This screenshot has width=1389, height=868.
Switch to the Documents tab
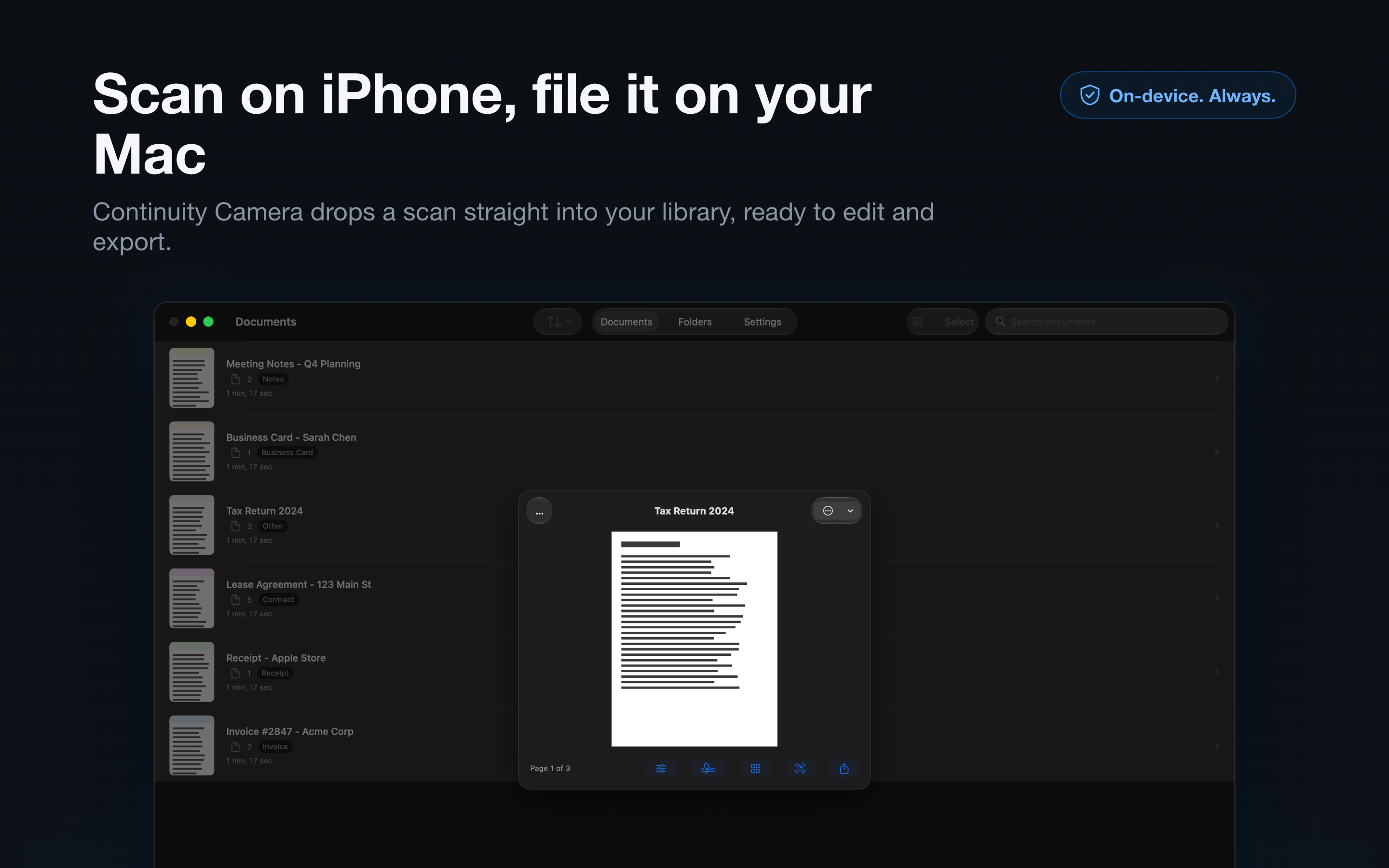pos(626,322)
